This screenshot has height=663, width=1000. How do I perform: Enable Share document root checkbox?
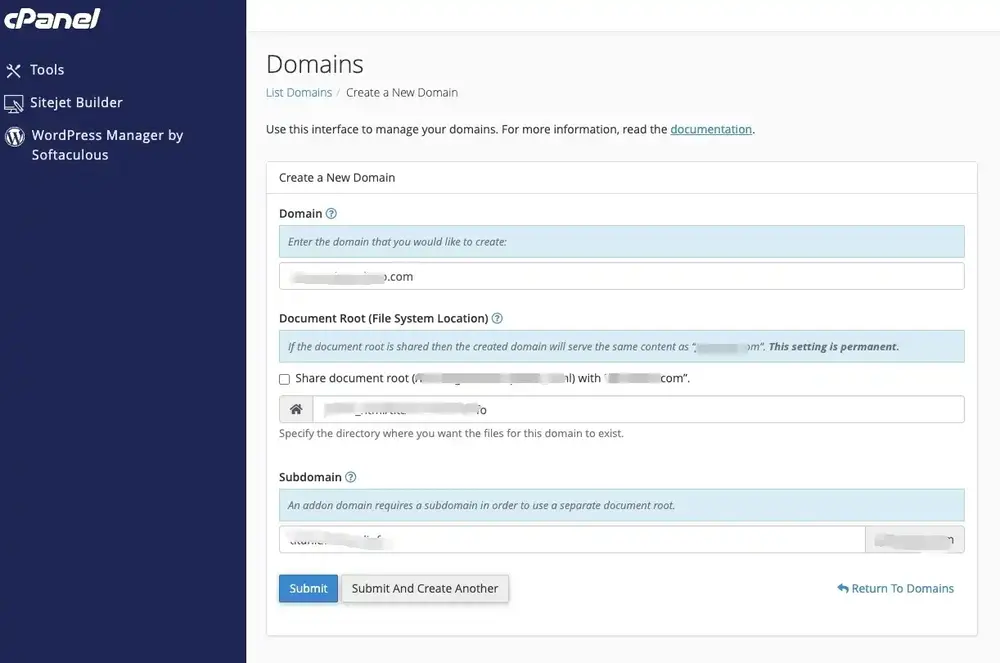click(x=284, y=379)
